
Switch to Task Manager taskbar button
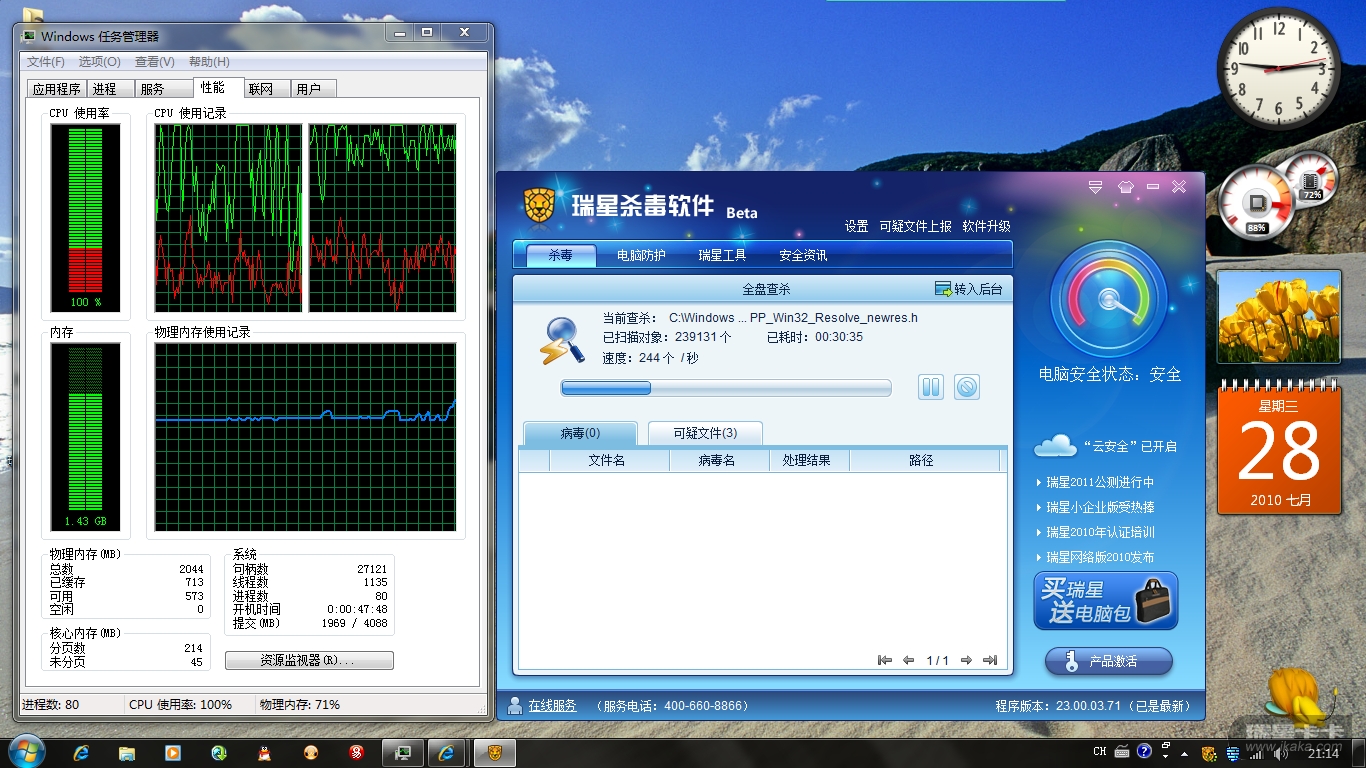[x=403, y=752]
